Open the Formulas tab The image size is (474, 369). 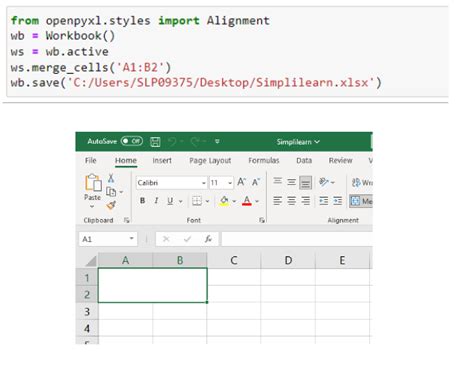pyautogui.click(x=264, y=160)
